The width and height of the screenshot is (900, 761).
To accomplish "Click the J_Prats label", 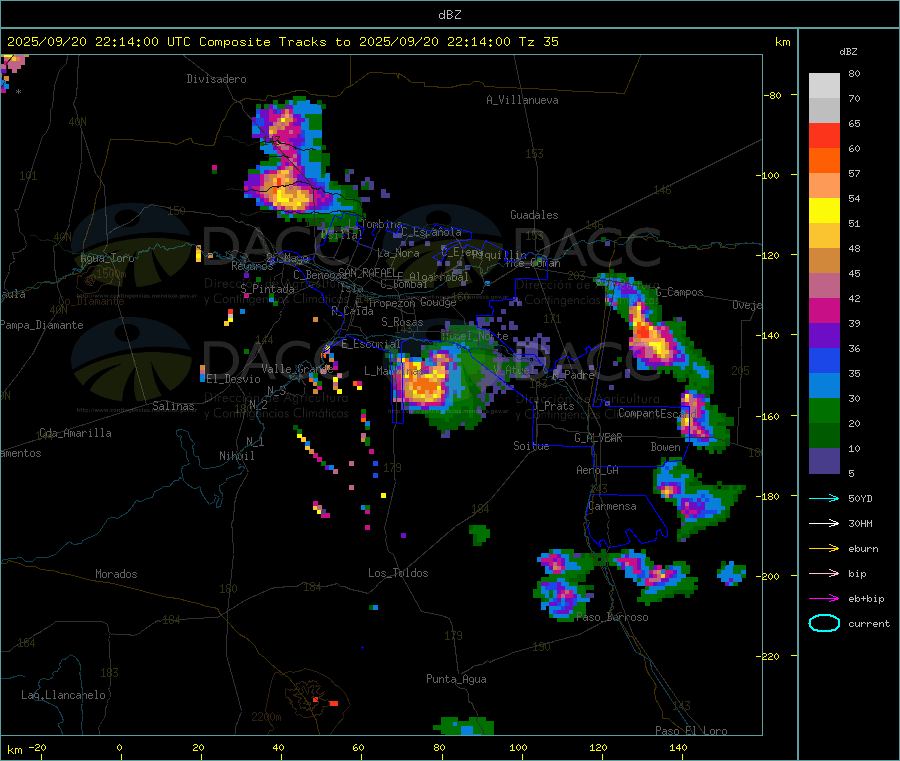I will [554, 406].
